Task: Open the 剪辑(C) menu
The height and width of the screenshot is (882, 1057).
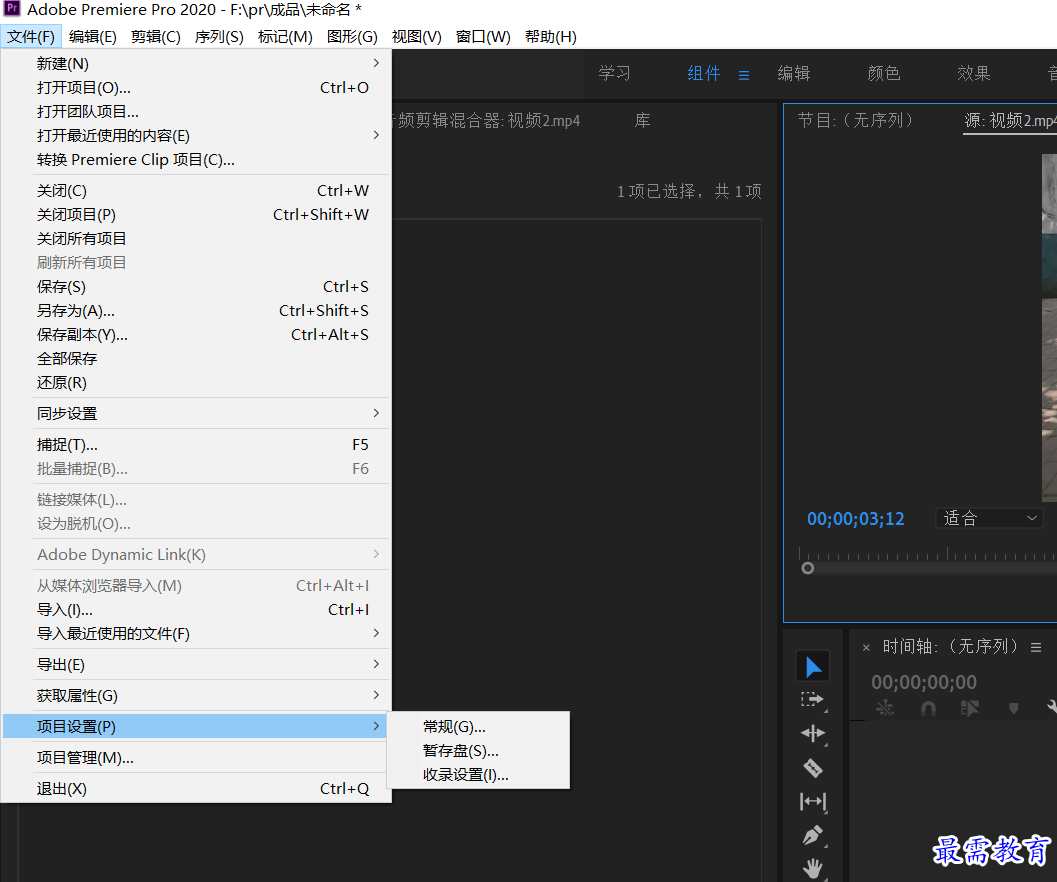Action: [x=156, y=36]
